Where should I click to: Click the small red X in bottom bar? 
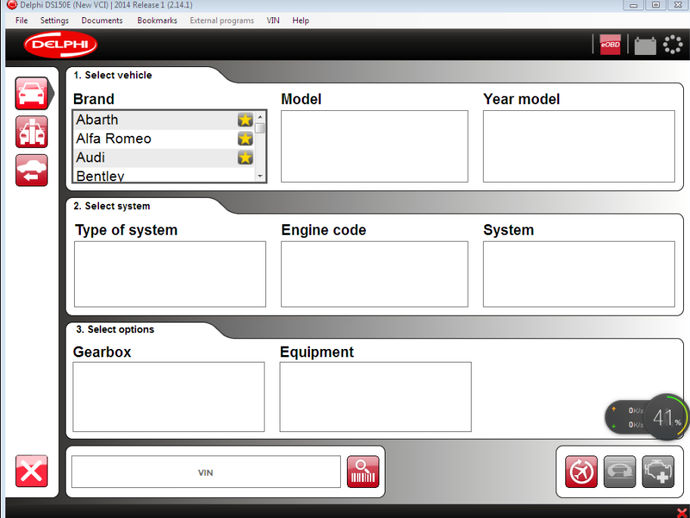tap(682, 512)
